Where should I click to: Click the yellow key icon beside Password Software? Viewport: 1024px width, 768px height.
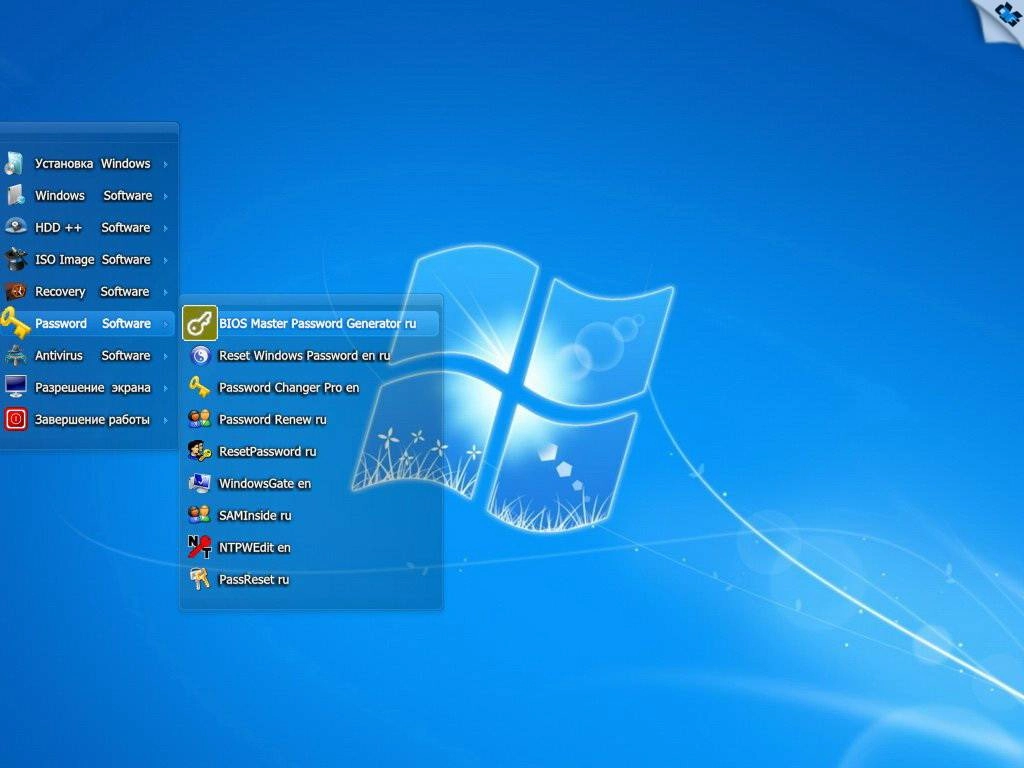[x=16, y=323]
